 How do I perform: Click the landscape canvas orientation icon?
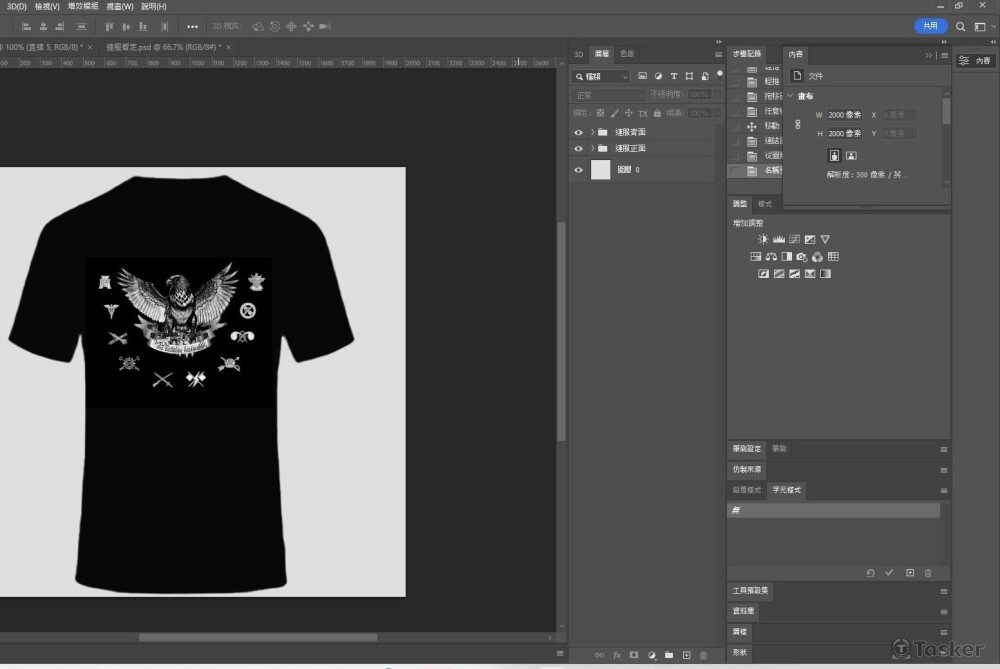851,156
